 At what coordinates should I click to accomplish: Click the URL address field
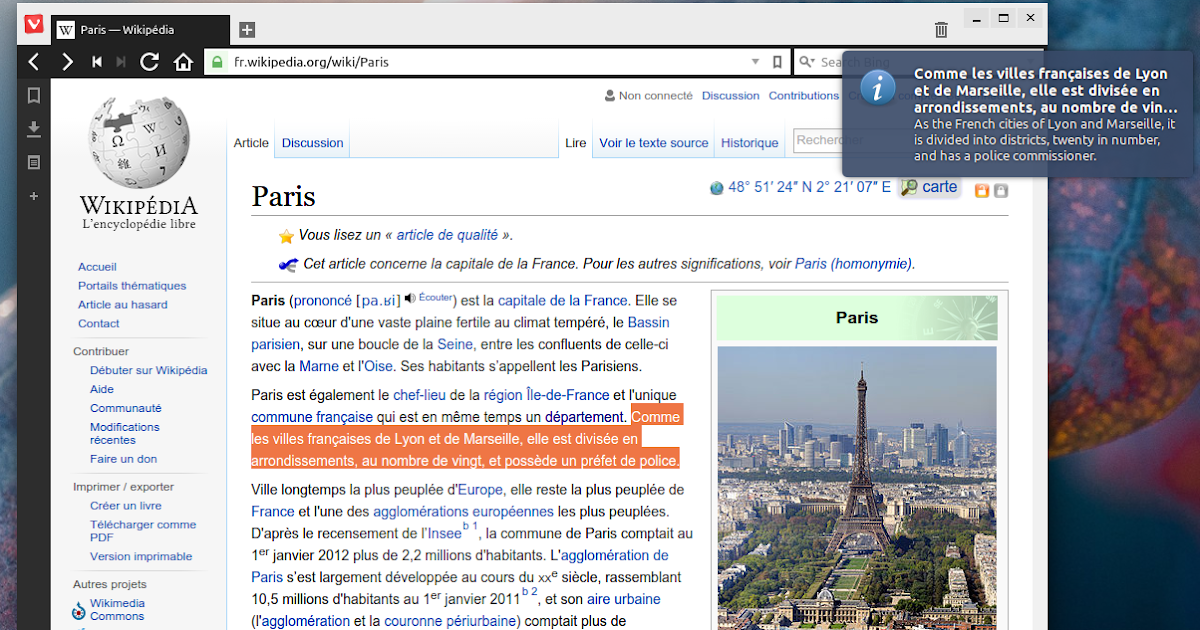(490, 62)
